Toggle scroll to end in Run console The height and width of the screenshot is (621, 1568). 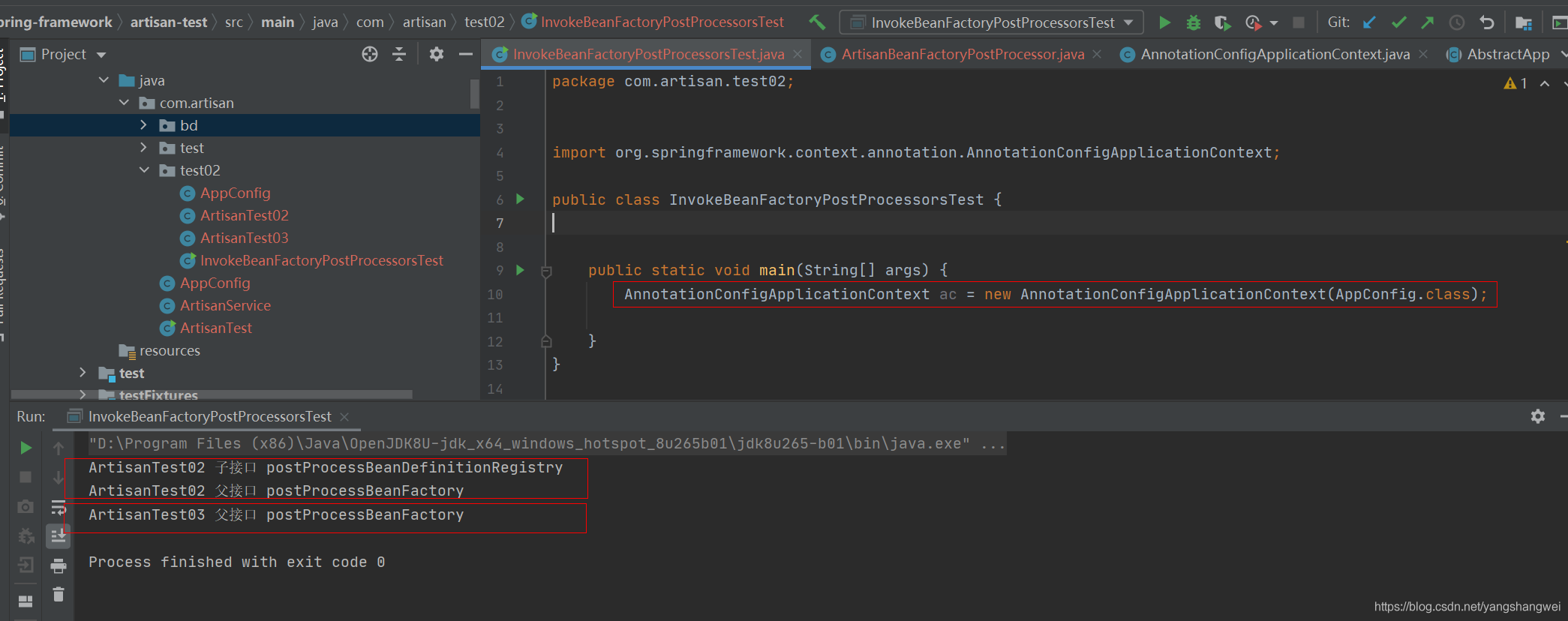point(59,535)
